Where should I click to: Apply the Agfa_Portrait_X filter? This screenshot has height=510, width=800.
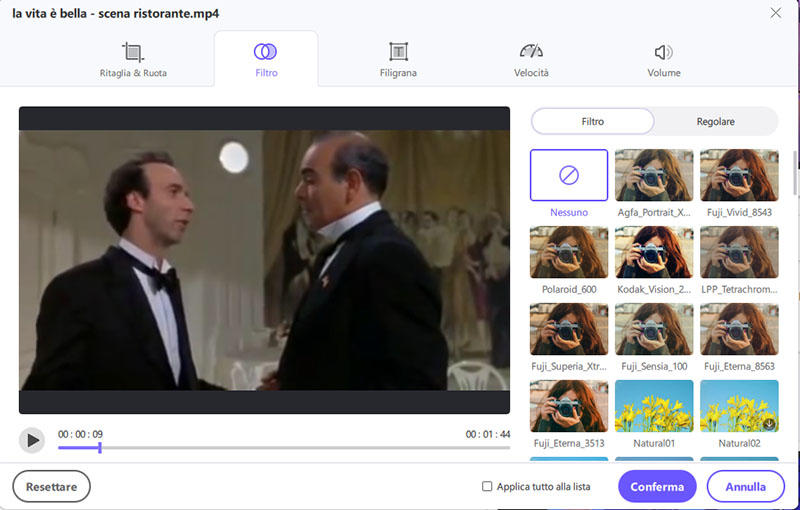pos(654,175)
